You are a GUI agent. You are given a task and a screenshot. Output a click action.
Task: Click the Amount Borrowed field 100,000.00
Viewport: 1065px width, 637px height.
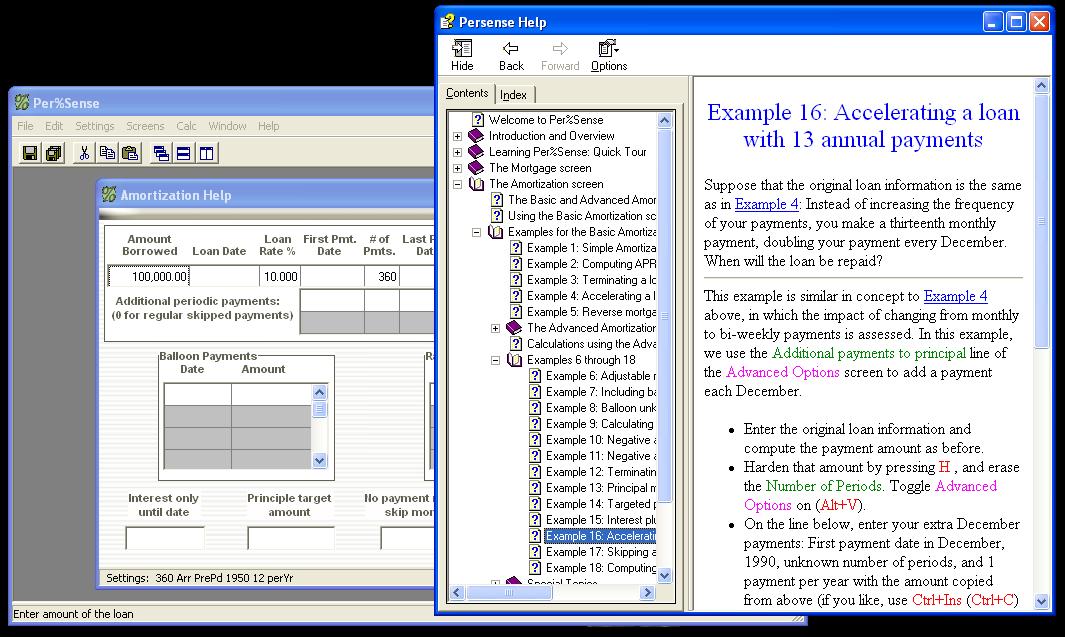click(x=149, y=276)
